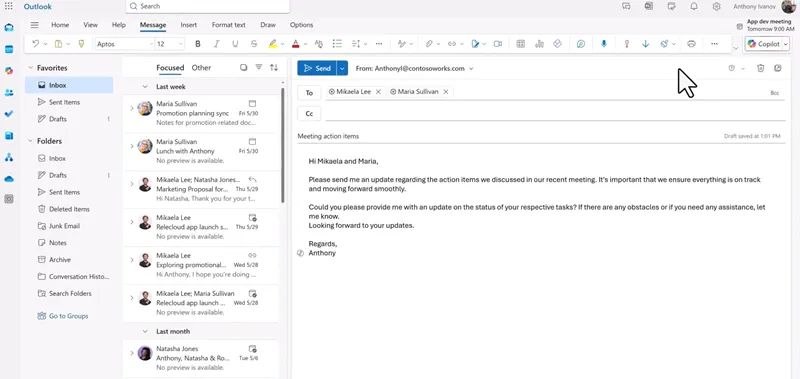The height and width of the screenshot is (379, 800).
Task: Open the Options ribbon tab
Action: 302,25
